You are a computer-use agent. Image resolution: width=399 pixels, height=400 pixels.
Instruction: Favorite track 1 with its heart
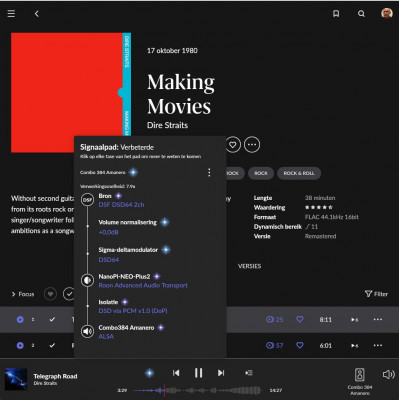pyautogui.click(x=300, y=319)
